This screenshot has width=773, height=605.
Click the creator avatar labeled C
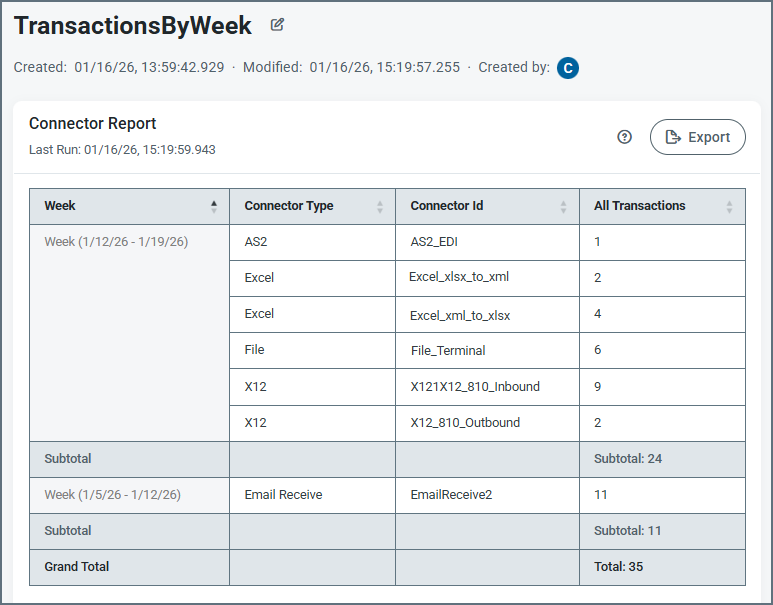[x=568, y=68]
